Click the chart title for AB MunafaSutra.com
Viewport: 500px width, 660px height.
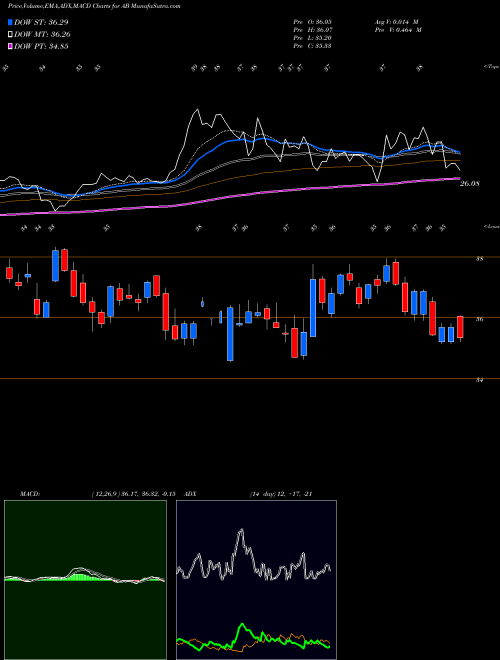tap(94, 7)
